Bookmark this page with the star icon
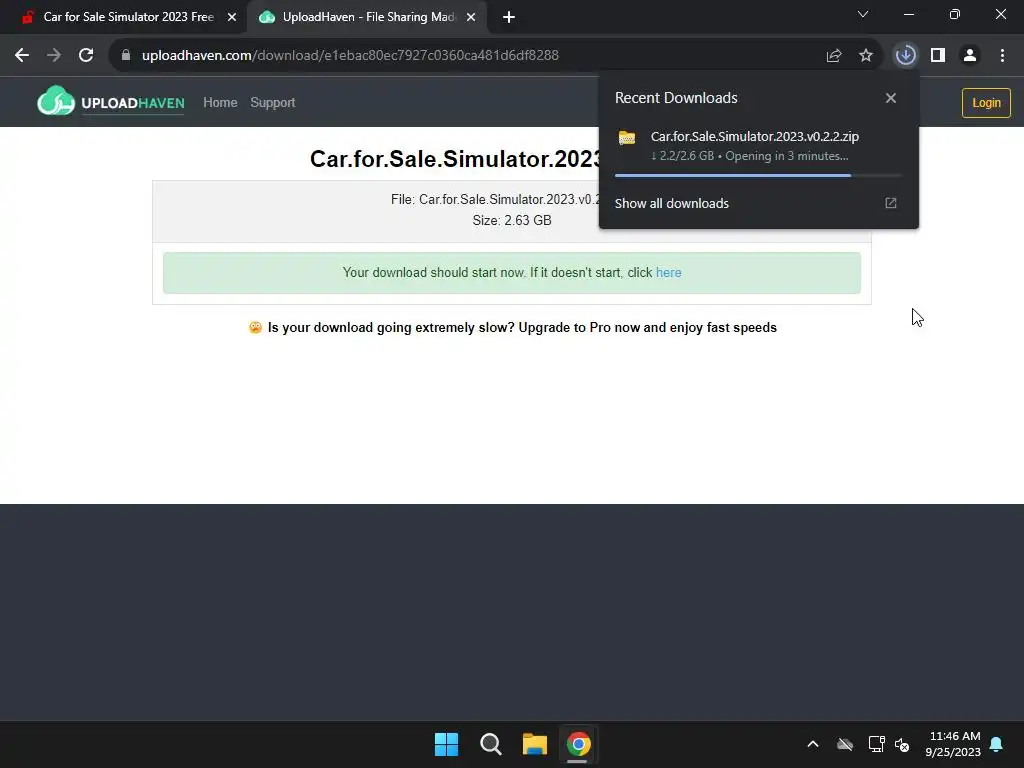 click(x=866, y=56)
